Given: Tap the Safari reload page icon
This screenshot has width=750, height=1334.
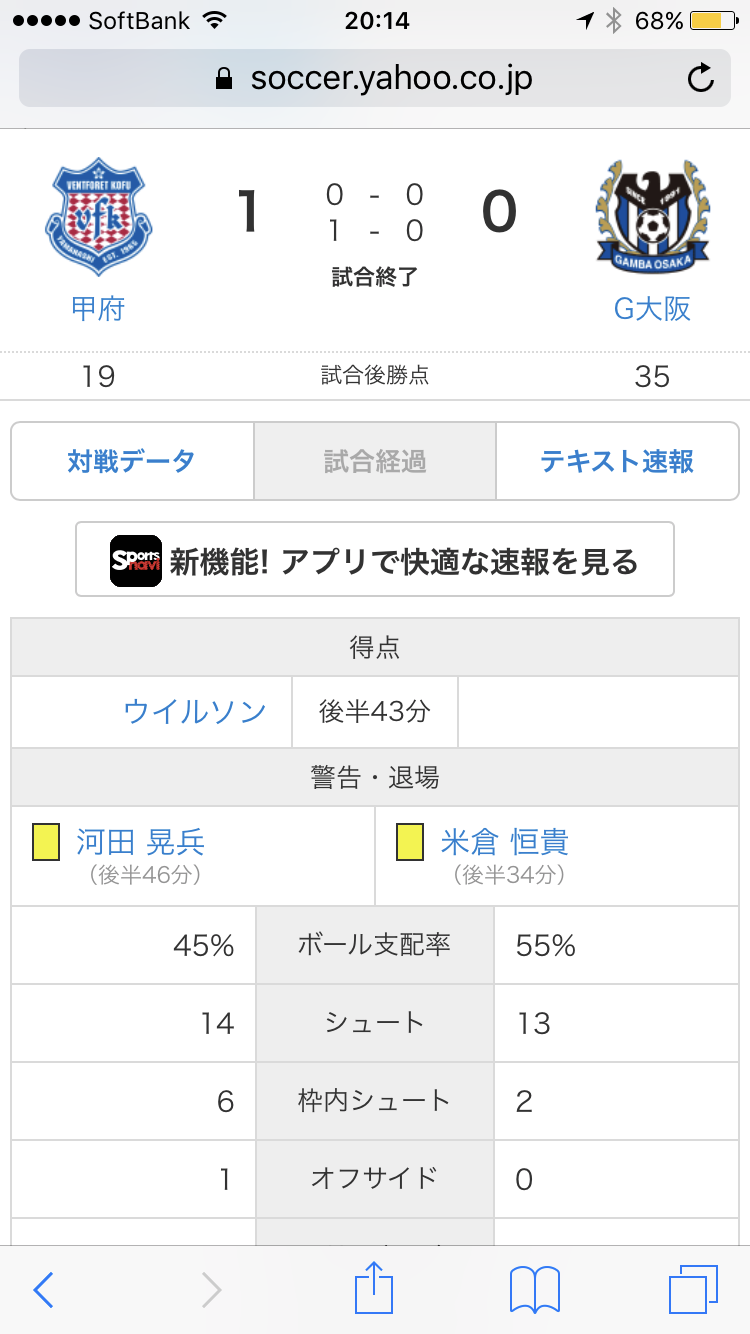Looking at the screenshot, I should click(701, 78).
